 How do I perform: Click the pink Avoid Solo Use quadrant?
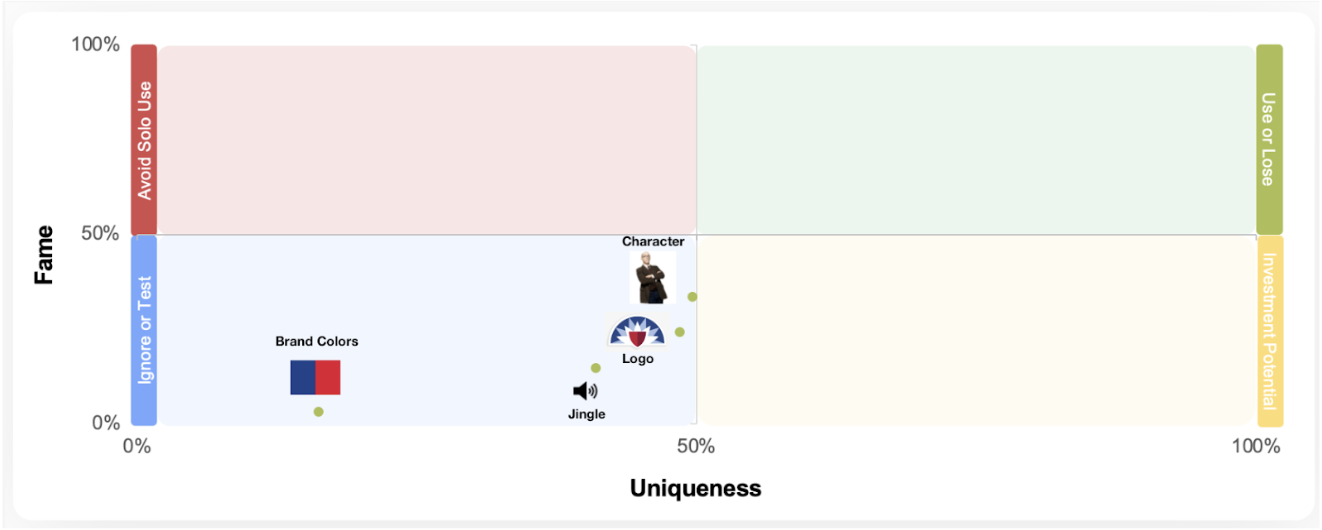428,139
